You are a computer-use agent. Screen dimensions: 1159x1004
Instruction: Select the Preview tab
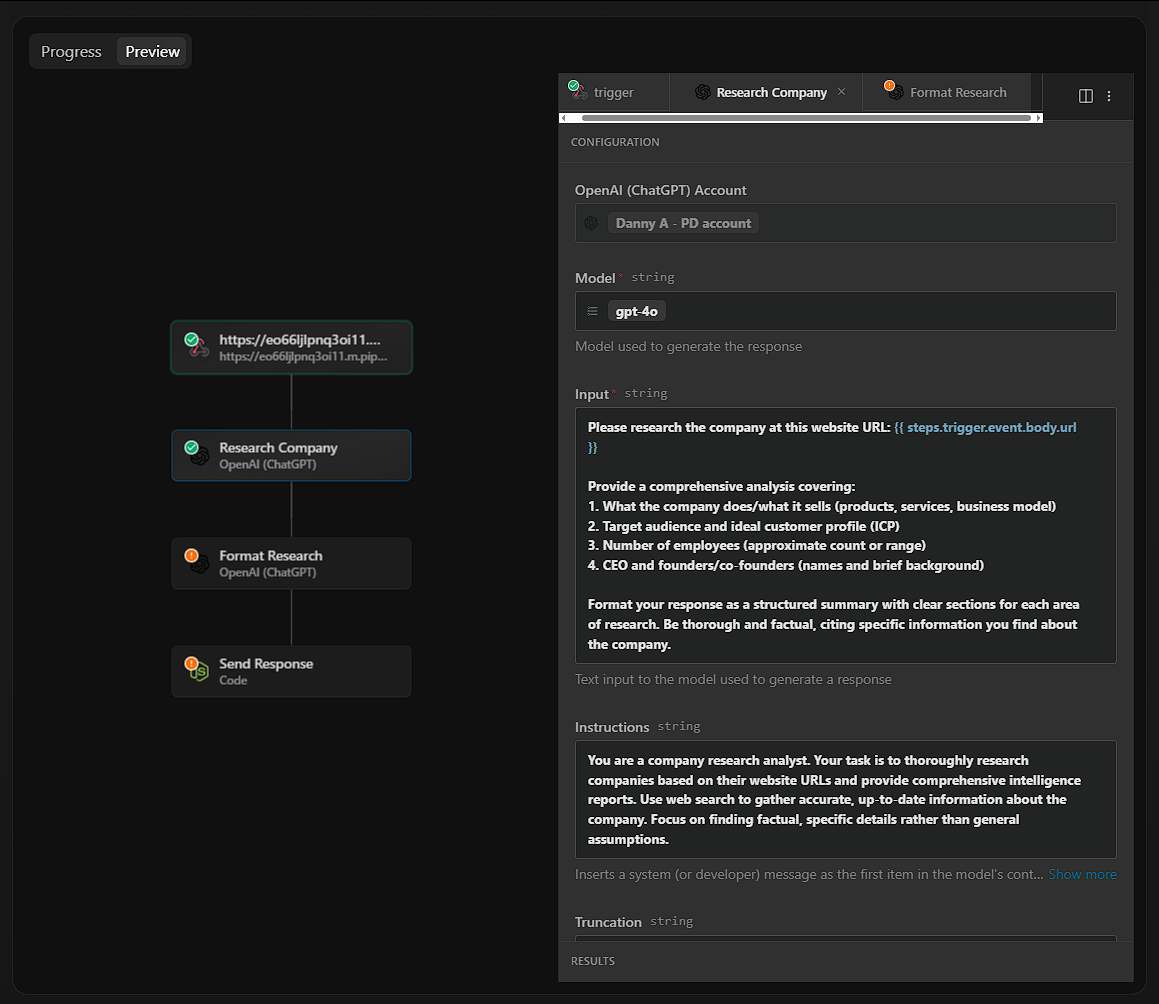[152, 52]
